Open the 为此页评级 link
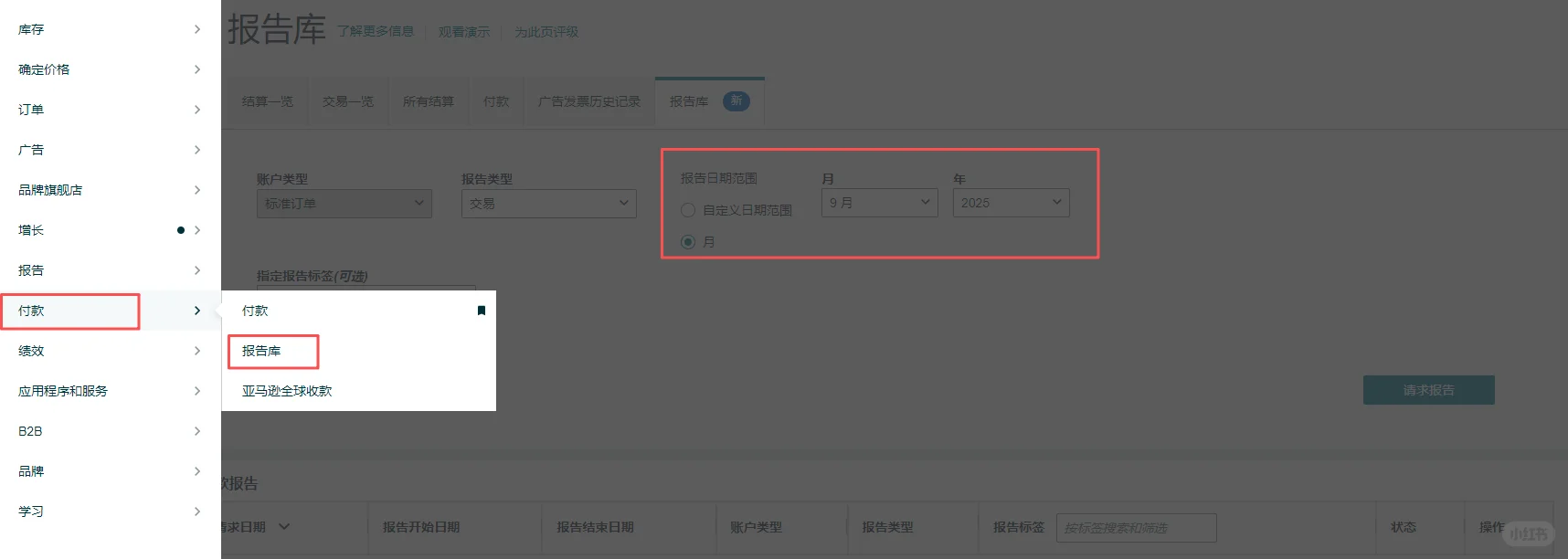1568x559 pixels. click(x=546, y=32)
